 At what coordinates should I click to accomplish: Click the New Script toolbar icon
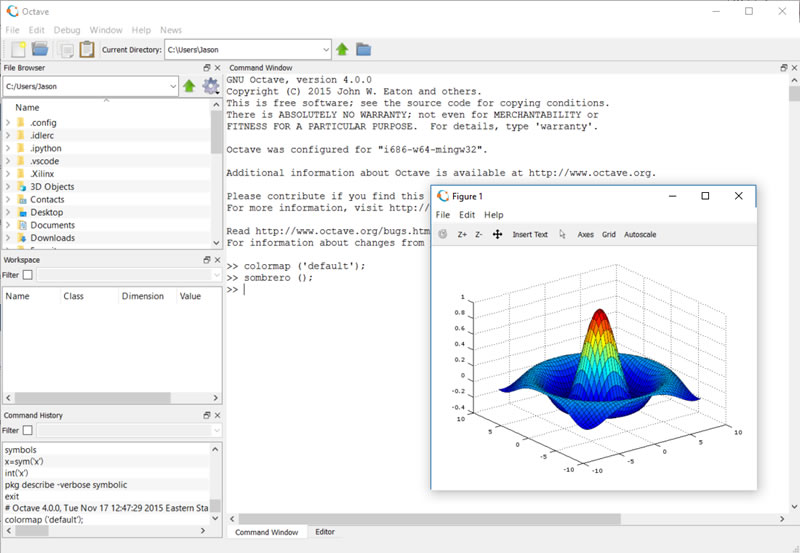[x=18, y=49]
